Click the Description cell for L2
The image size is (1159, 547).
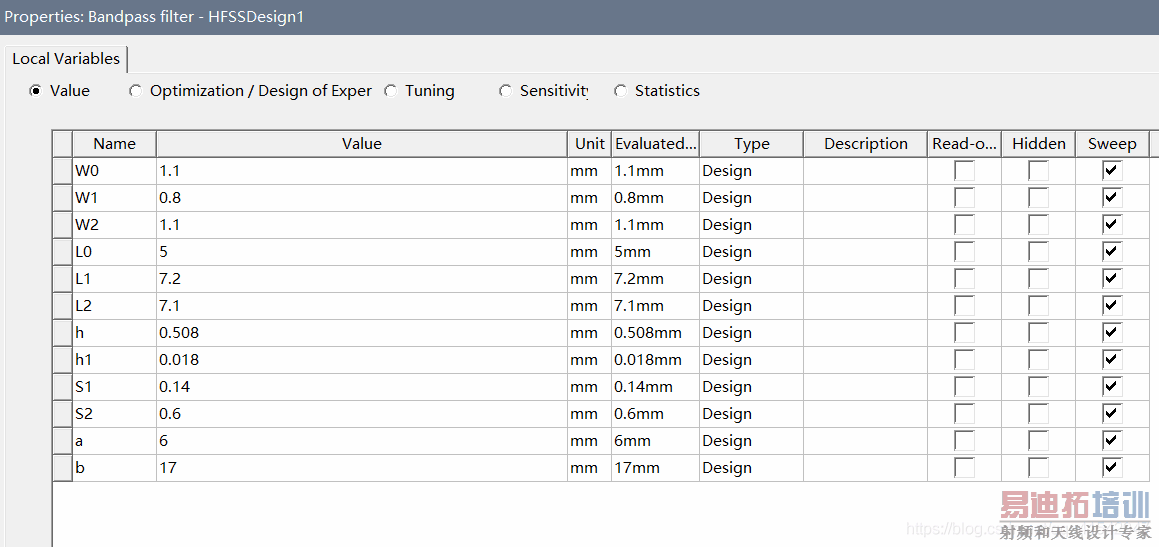tap(865, 306)
